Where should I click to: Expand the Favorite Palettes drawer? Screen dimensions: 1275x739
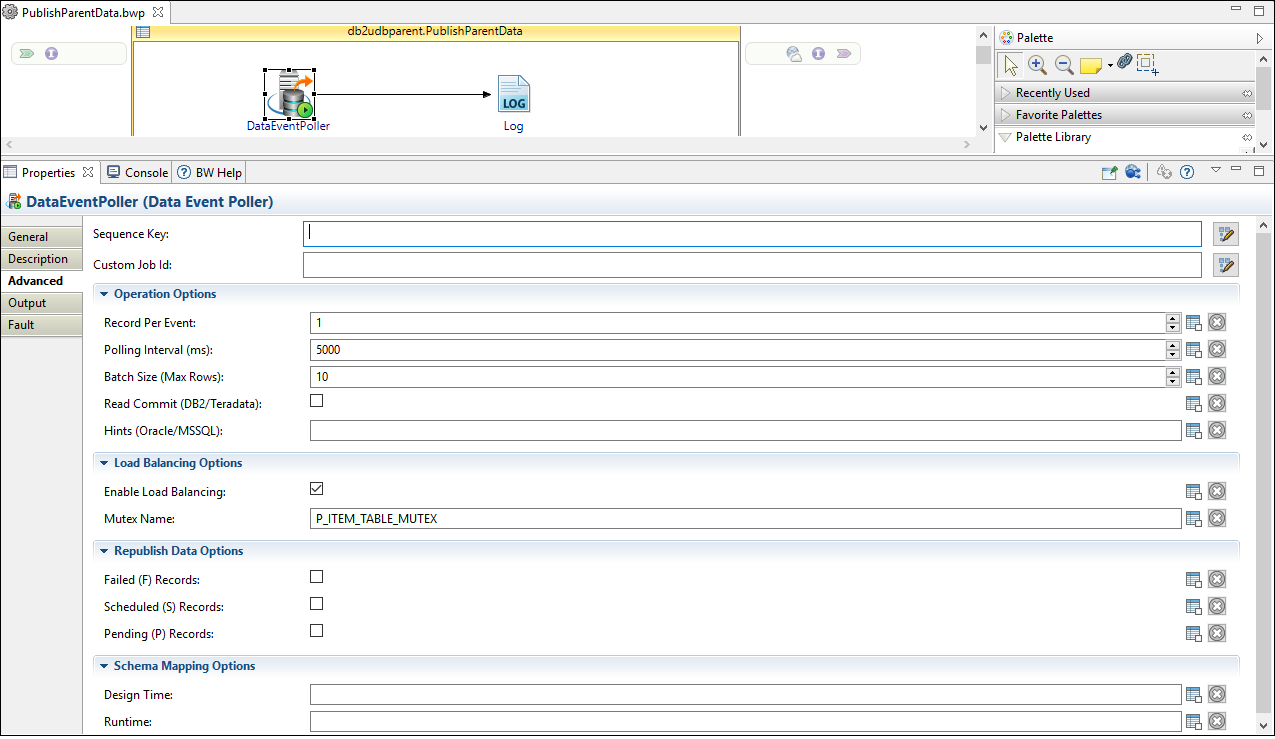coord(1006,115)
